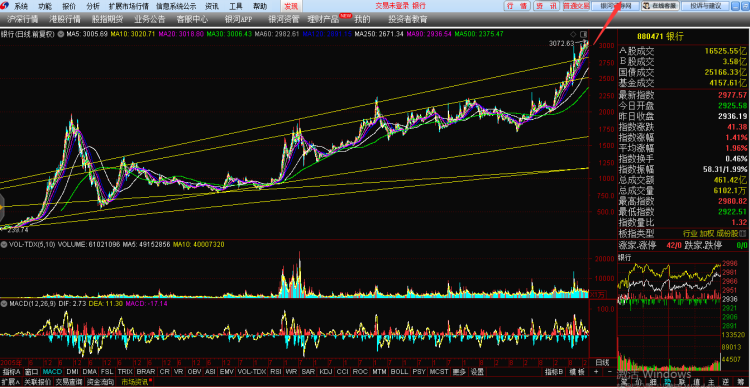Click the MA5 color legend label
The height and width of the screenshot is (388, 750).
(x=87, y=34)
